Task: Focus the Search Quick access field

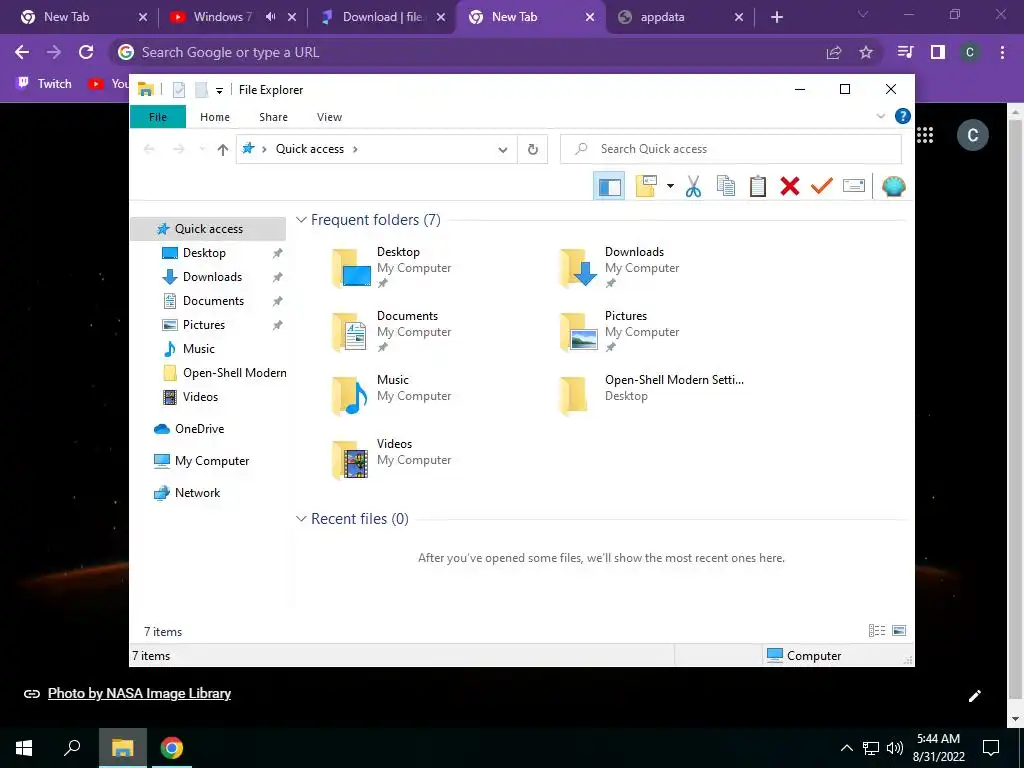Action: coord(731,149)
